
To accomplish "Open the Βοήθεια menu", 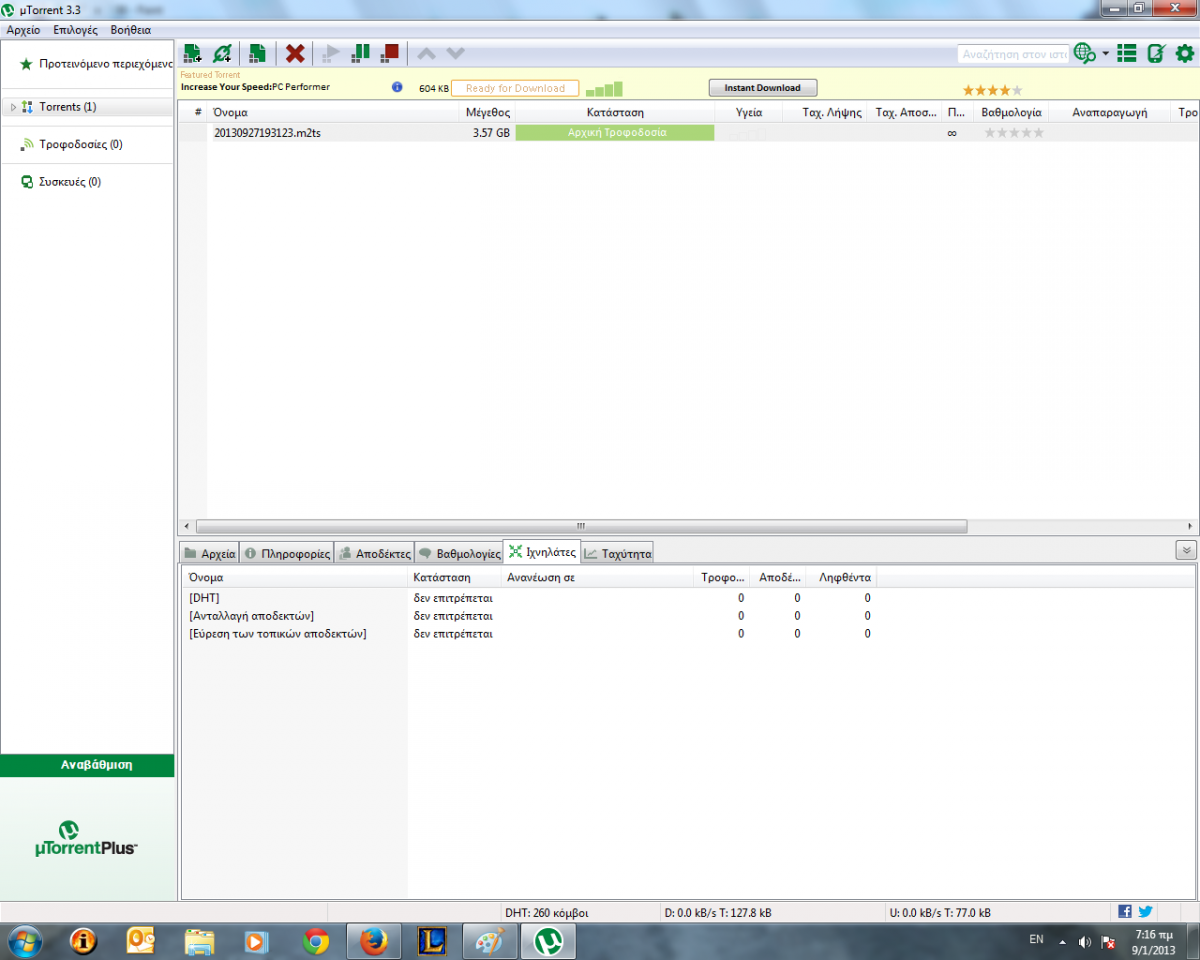I will 130,30.
